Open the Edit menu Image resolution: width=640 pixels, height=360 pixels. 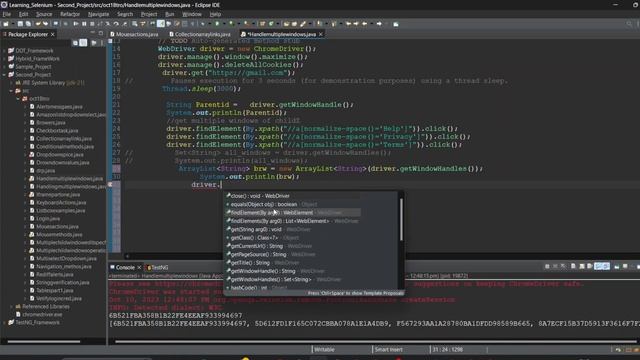(x=23, y=14)
